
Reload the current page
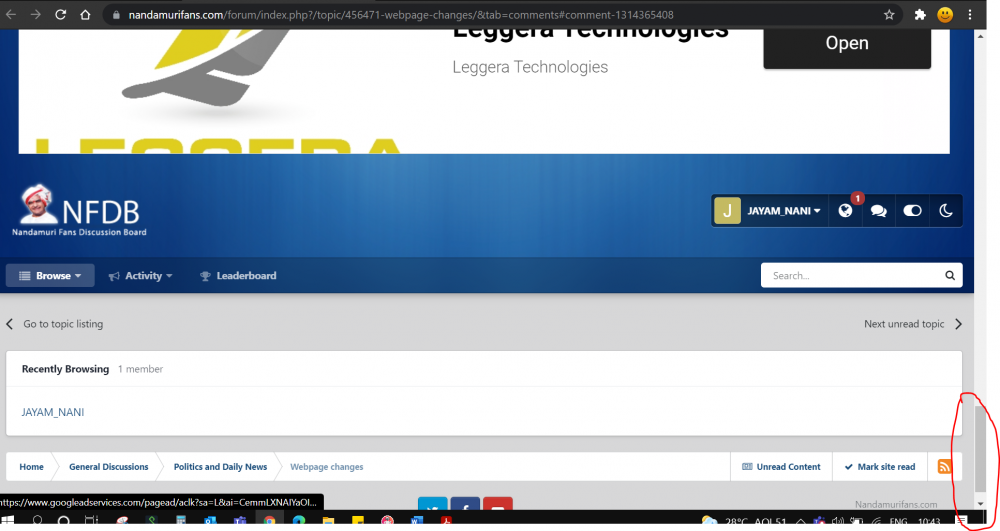pos(61,15)
